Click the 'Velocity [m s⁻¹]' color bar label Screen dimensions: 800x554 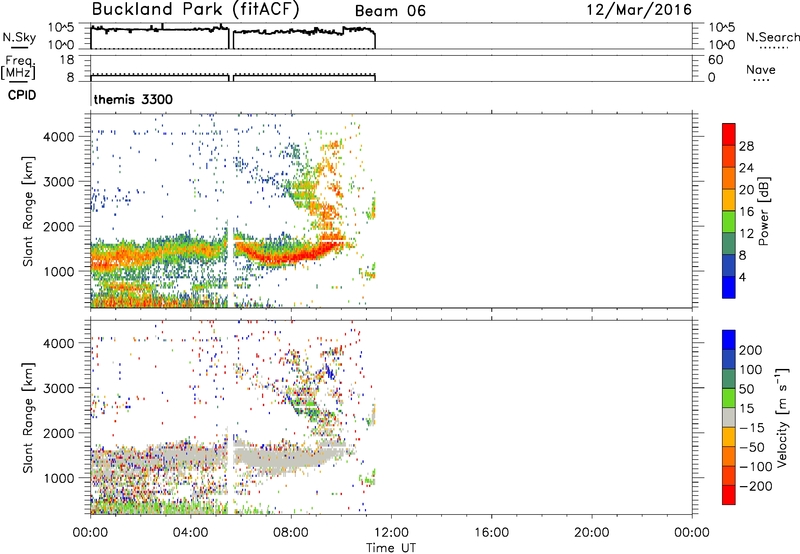pyautogui.click(x=781, y=418)
